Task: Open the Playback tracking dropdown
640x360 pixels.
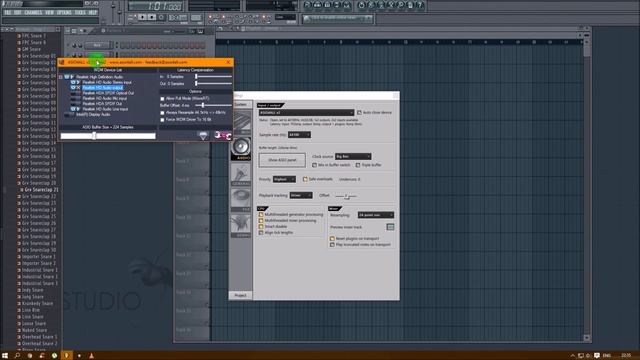Action: point(301,196)
